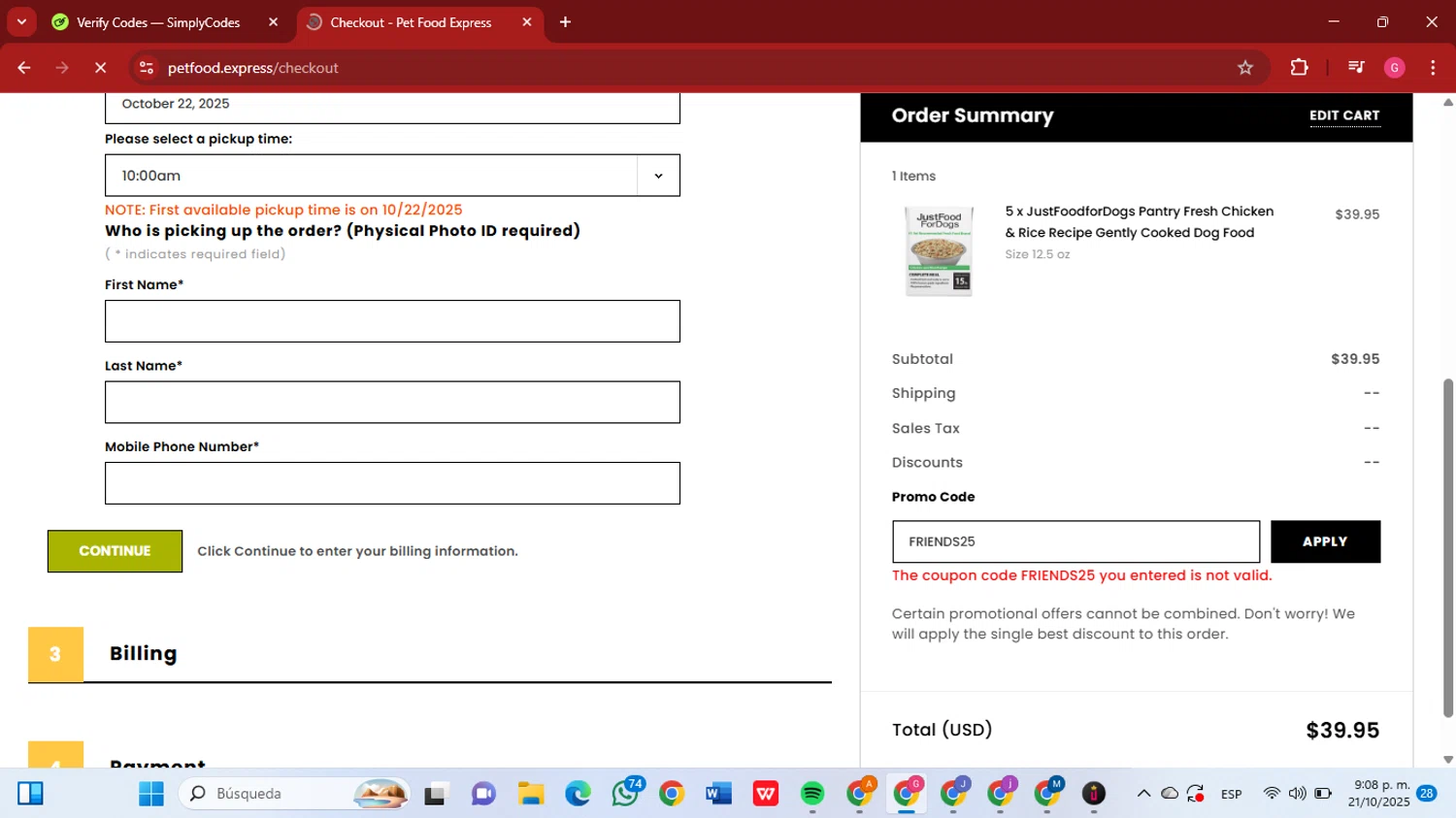The width and height of the screenshot is (1456, 818).
Task: Switch to the Checkout Pet Food Express tab
Action: (411, 22)
